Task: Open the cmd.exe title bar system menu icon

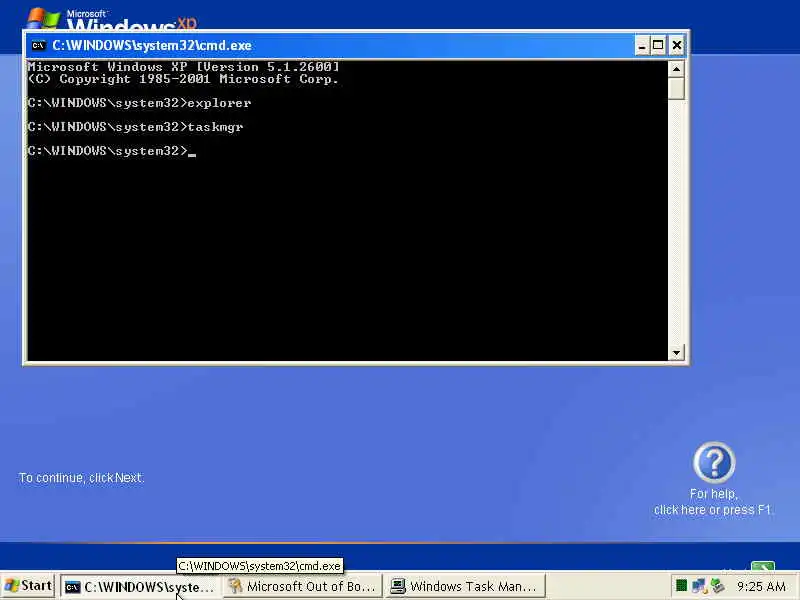Action: pos(38,45)
